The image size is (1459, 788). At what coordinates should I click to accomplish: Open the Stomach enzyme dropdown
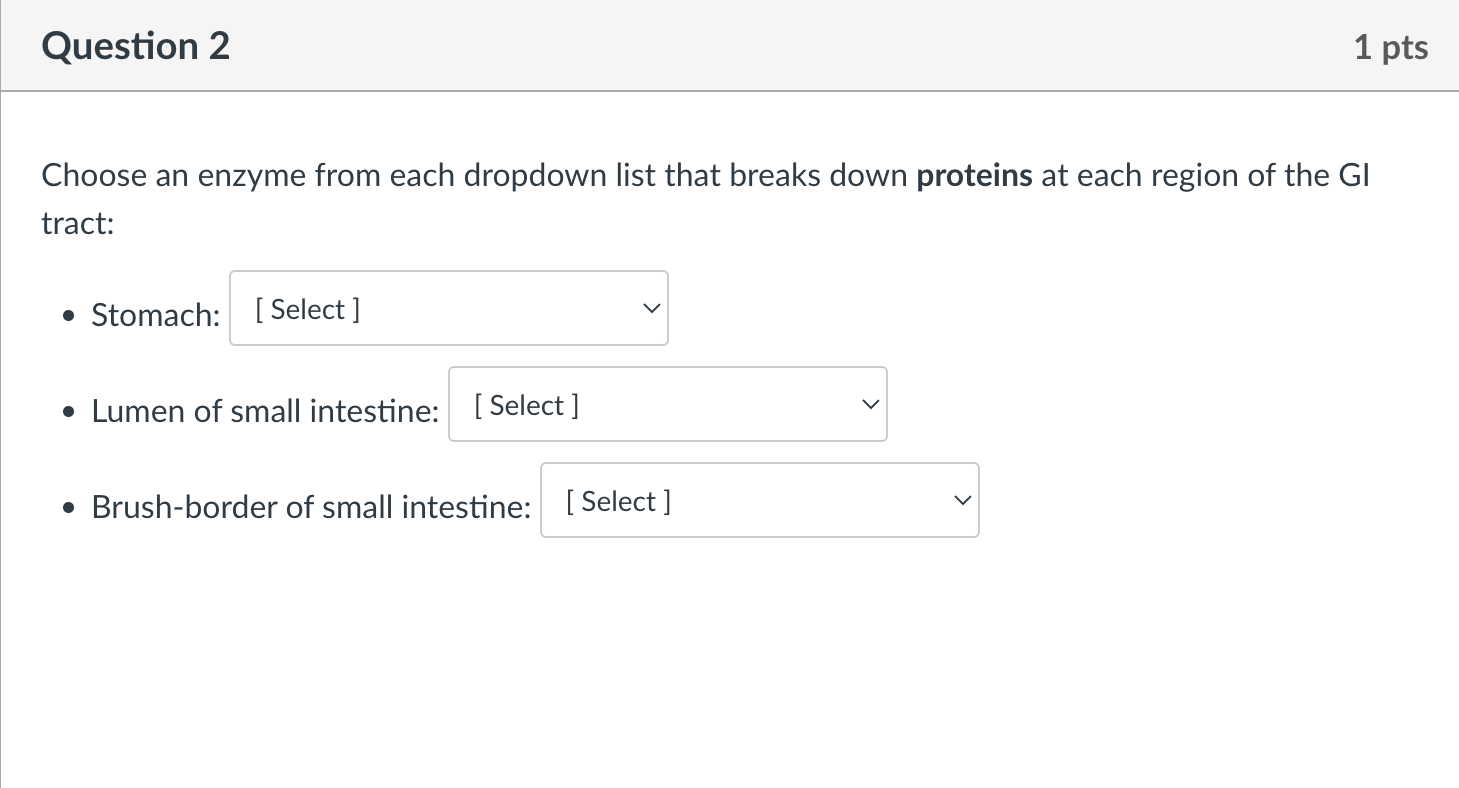point(448,309)
